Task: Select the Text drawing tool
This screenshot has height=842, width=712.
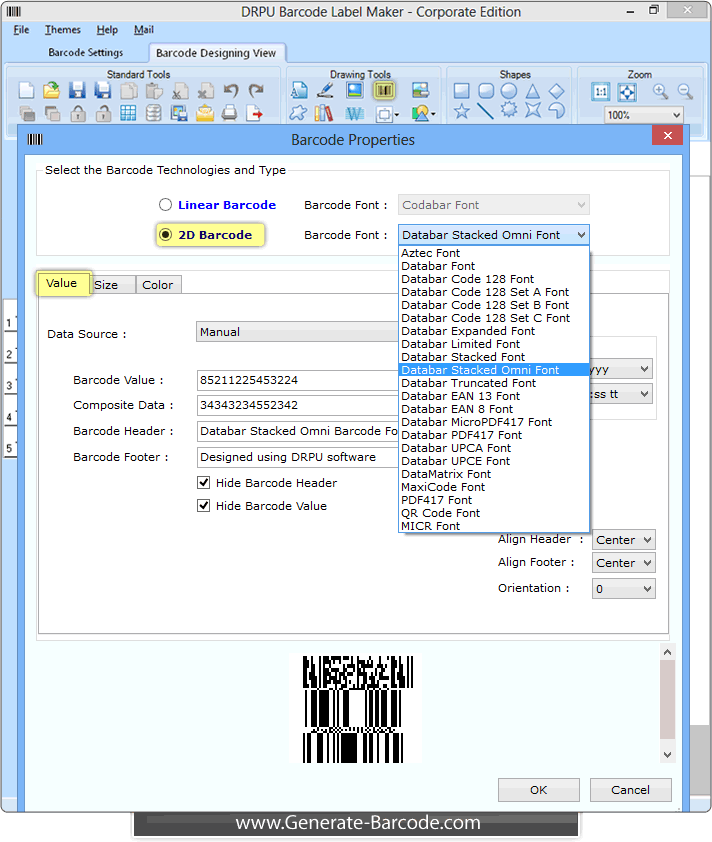Action: [x=299, y=90]
